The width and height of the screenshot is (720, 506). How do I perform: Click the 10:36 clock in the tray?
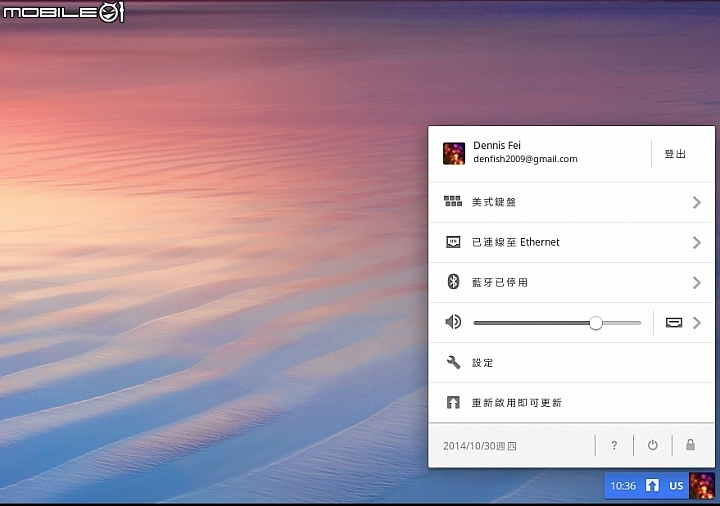(x=623, y=486)
